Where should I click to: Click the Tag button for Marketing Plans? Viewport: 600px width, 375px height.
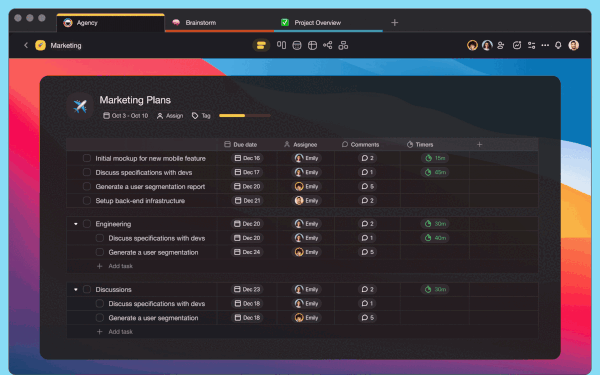201,116
